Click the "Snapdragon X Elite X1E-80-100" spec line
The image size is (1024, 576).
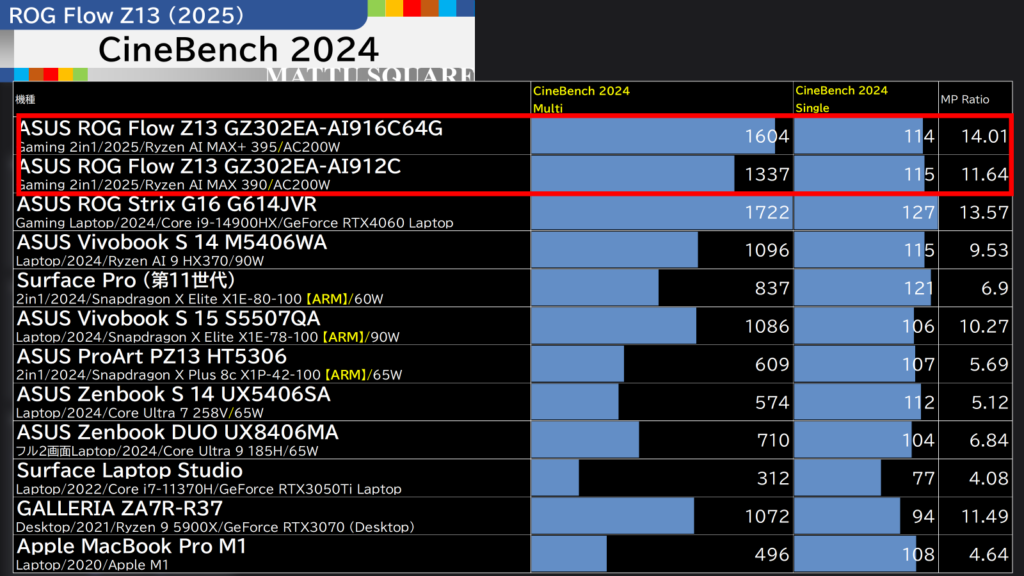[199, 299]
